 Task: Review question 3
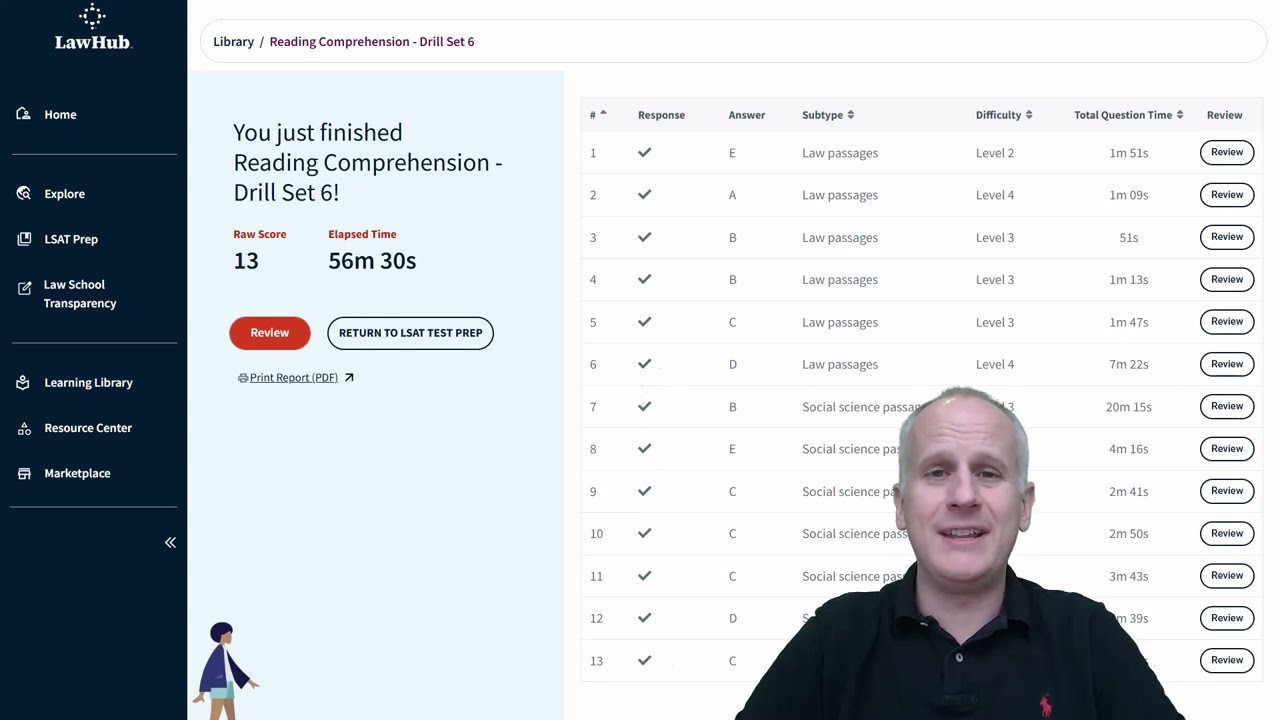point(1227,237)
